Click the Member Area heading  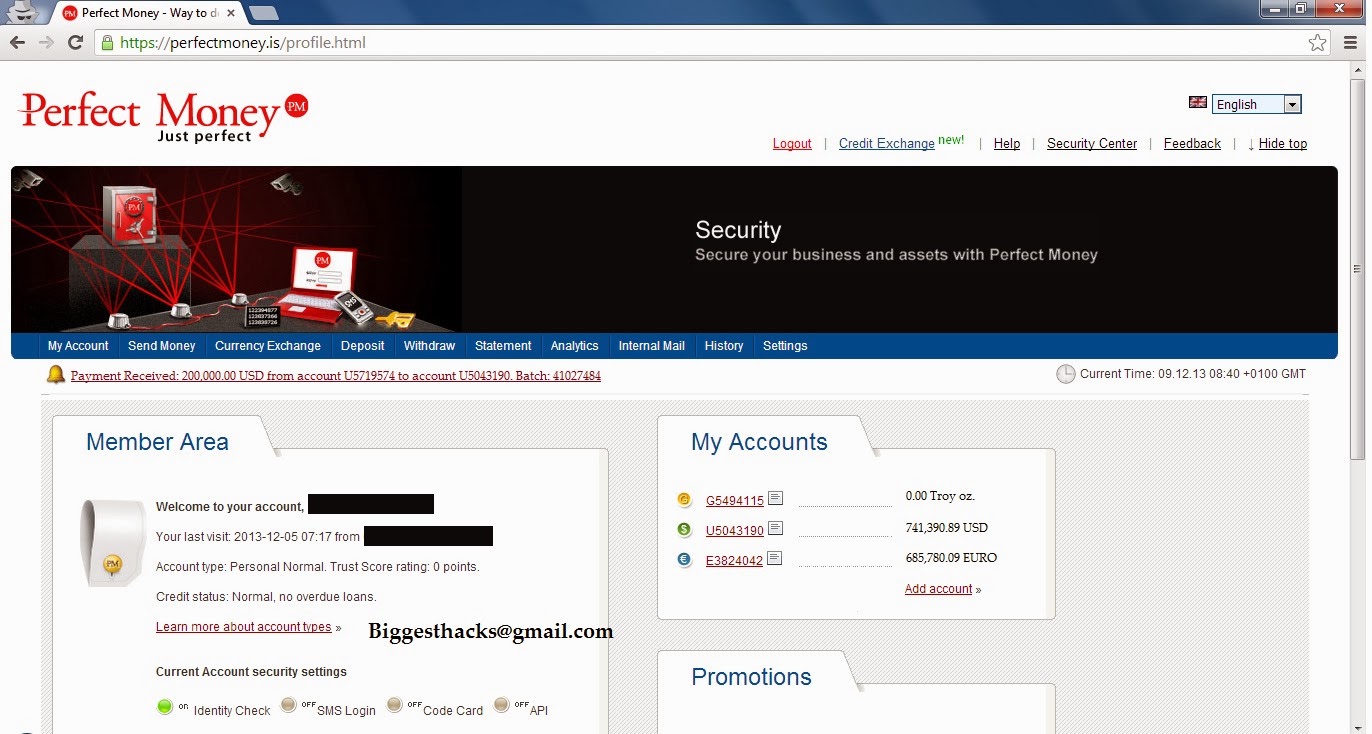(157, 442)
